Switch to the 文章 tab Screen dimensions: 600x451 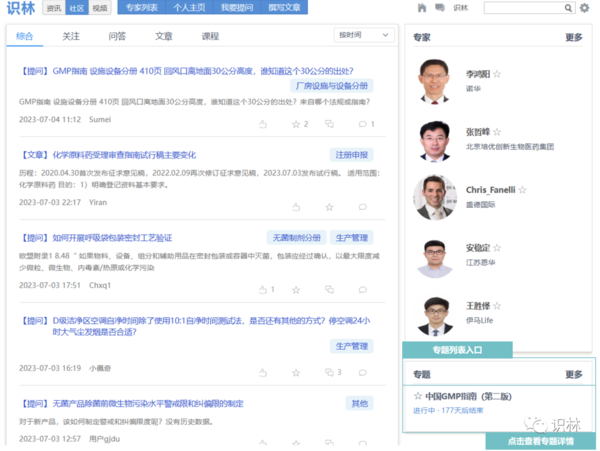[164, 36]
